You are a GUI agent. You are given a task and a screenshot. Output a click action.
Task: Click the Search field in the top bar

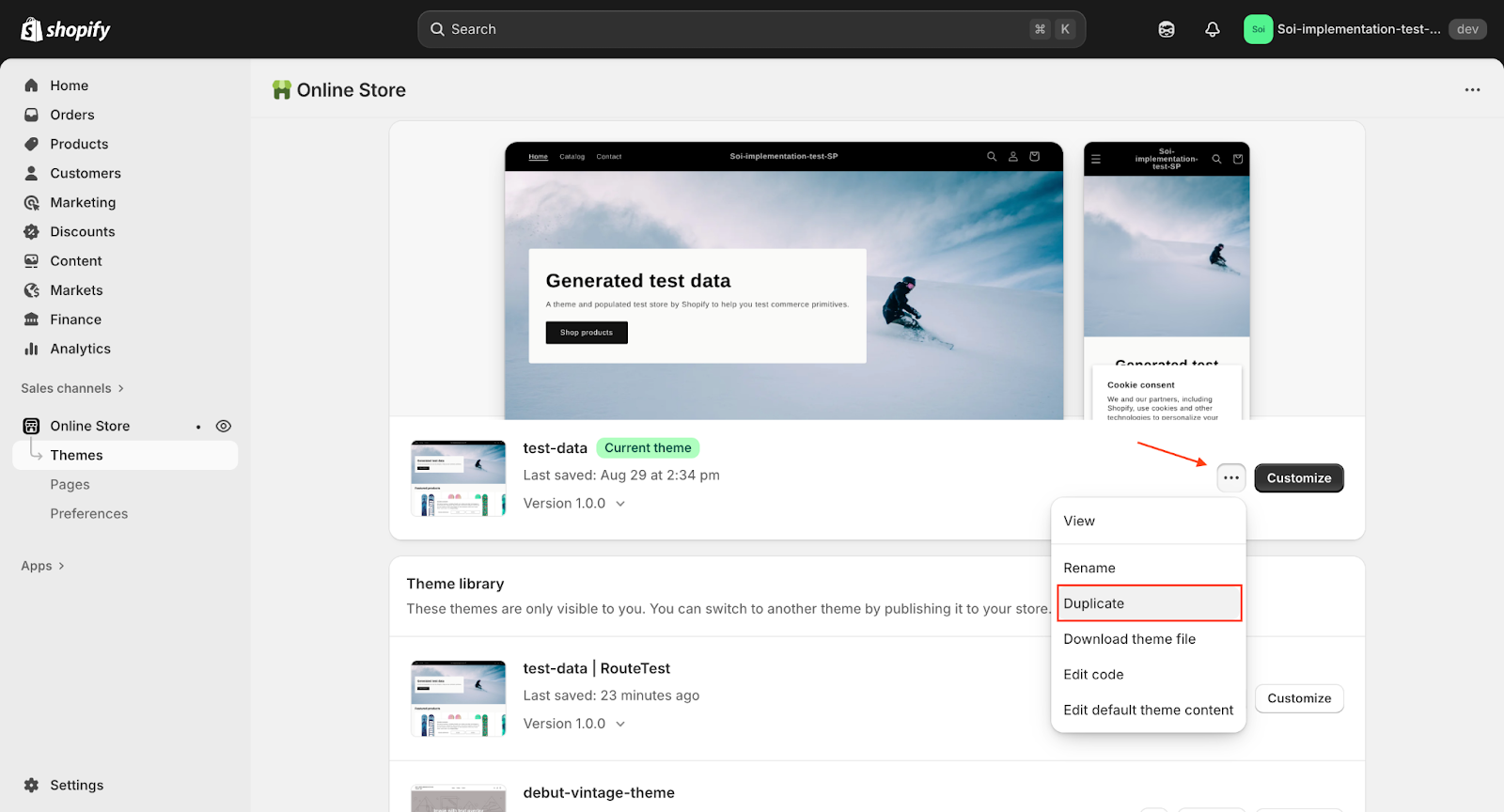[x=733, y=29]
